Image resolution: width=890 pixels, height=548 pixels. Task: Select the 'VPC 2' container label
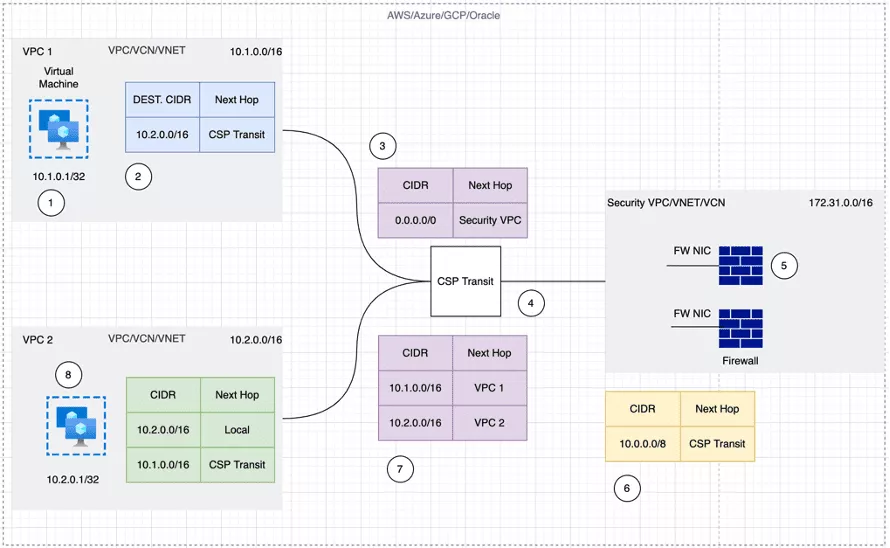pyautogui.click(x=37, y=340)
